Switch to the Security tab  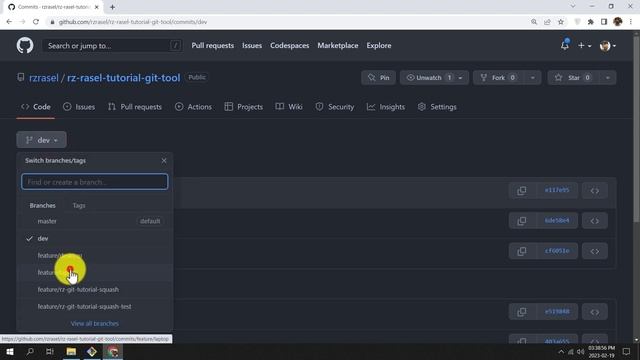pos(335,107)
